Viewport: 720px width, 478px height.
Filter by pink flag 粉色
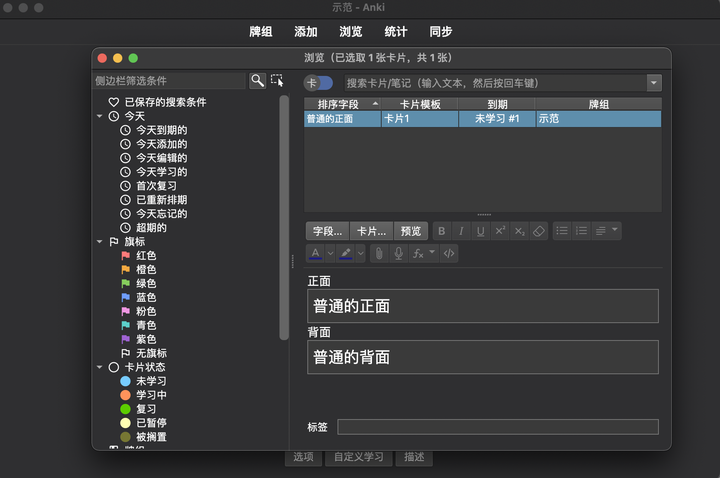tap(139, 311)
